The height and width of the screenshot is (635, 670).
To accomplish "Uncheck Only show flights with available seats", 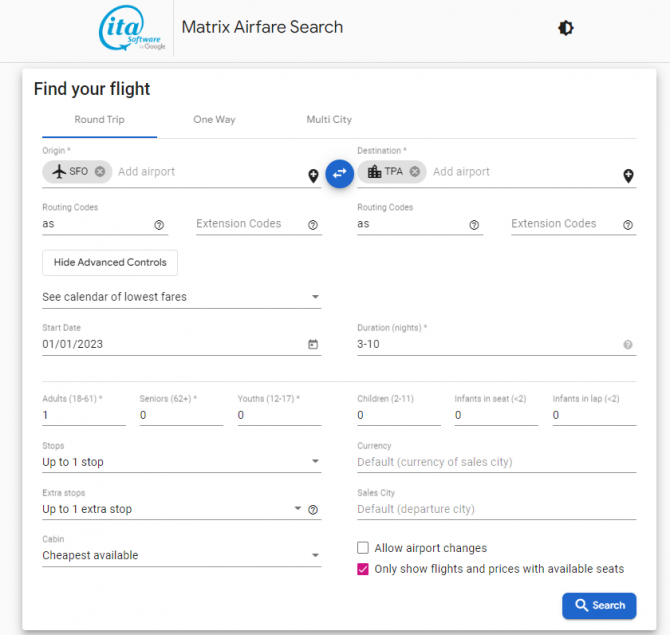I will [x=363, y=569].
